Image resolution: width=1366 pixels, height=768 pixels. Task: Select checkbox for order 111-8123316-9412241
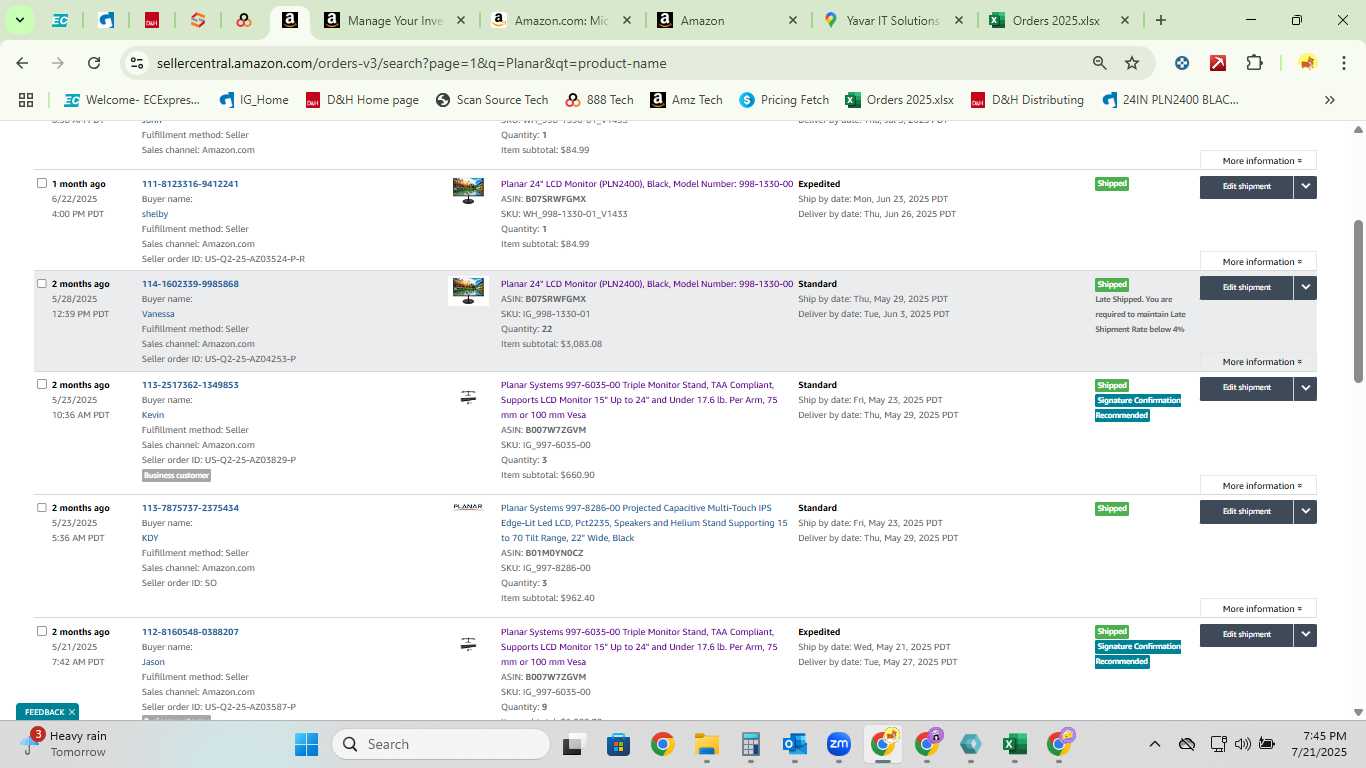click(42, 183)
